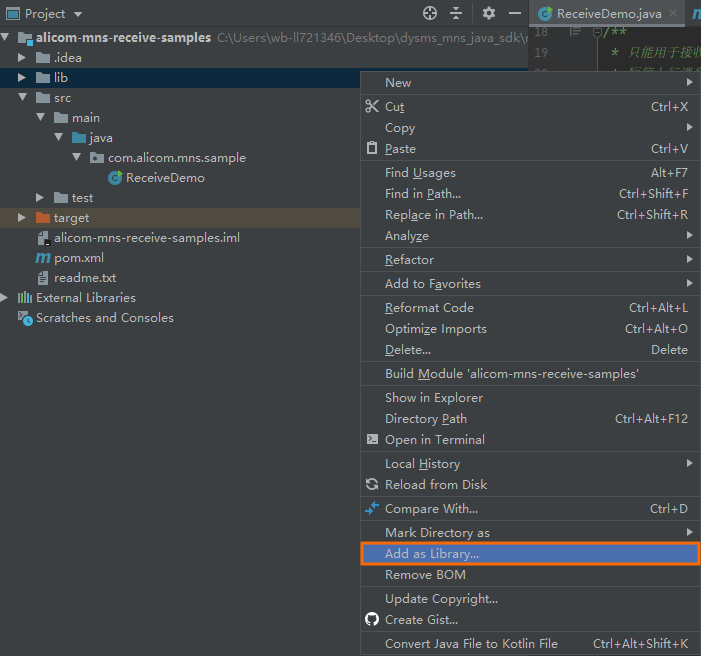Viewport: 701px width, 656px height.
Task: Open the Analyze submenu
Action: coord(530,236)
